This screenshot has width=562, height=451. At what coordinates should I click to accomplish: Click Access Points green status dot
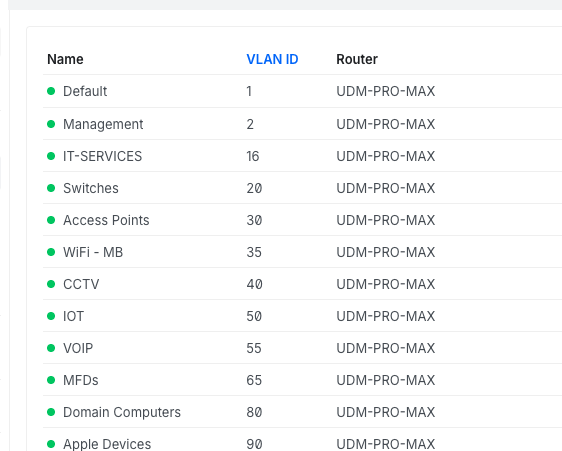(x=51, y=220)
